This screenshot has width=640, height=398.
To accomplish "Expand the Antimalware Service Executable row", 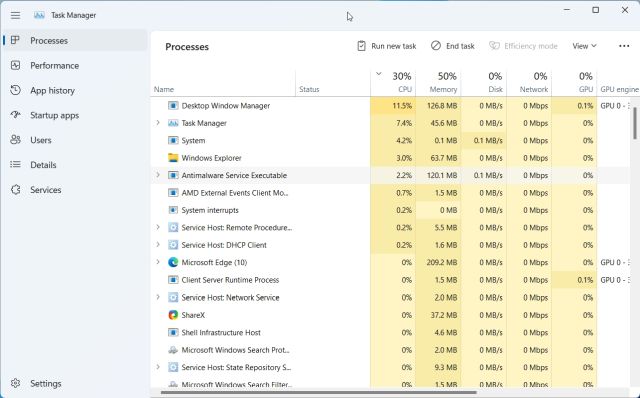I will point(158,175).
